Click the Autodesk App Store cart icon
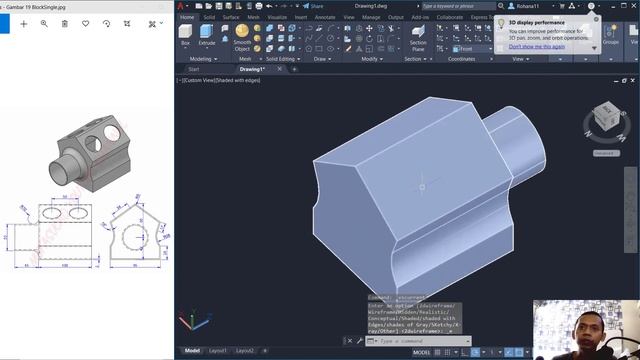 [x=562, y=6]
